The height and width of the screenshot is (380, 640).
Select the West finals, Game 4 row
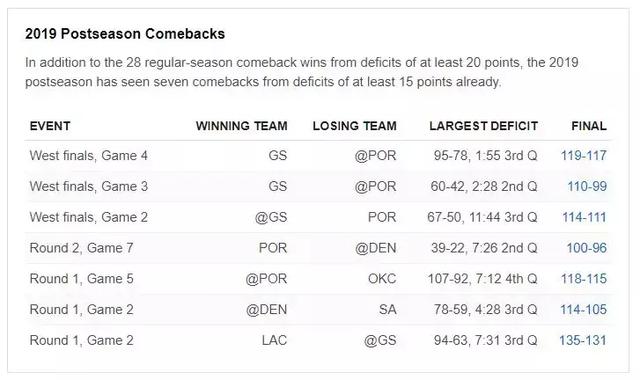point(316,156)
